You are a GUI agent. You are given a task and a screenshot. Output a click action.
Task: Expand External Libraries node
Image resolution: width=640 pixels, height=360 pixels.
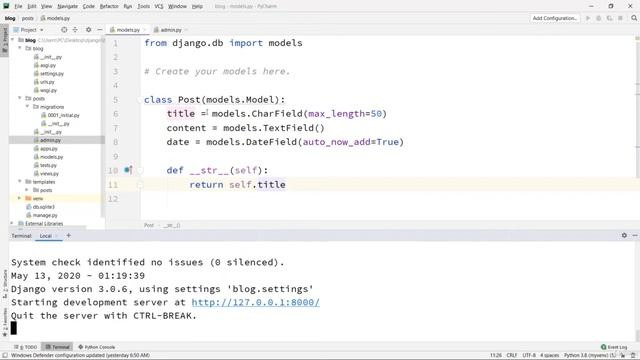click(x=12, y=223)
